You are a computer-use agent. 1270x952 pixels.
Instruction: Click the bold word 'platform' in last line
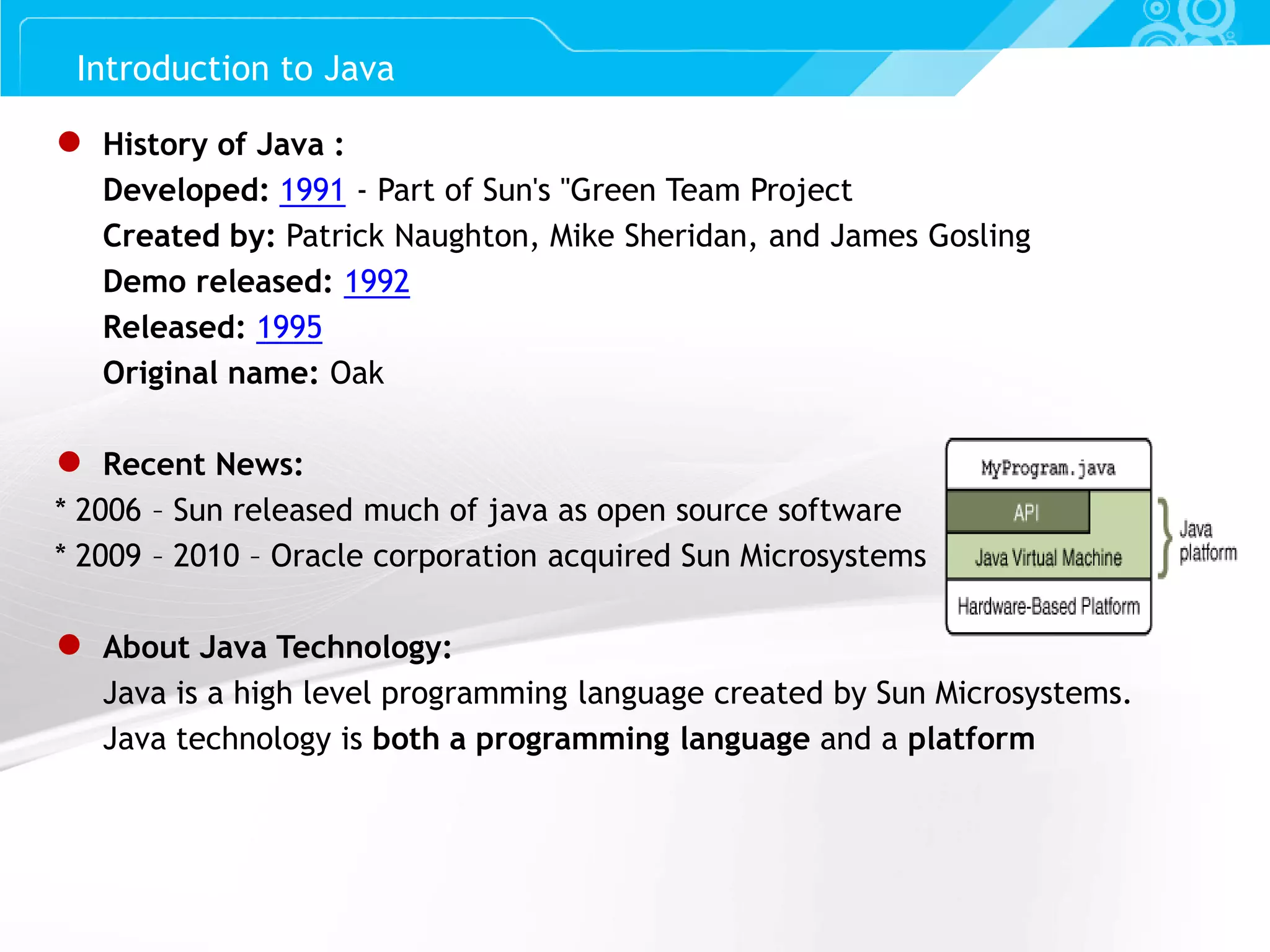pos(971,739)
